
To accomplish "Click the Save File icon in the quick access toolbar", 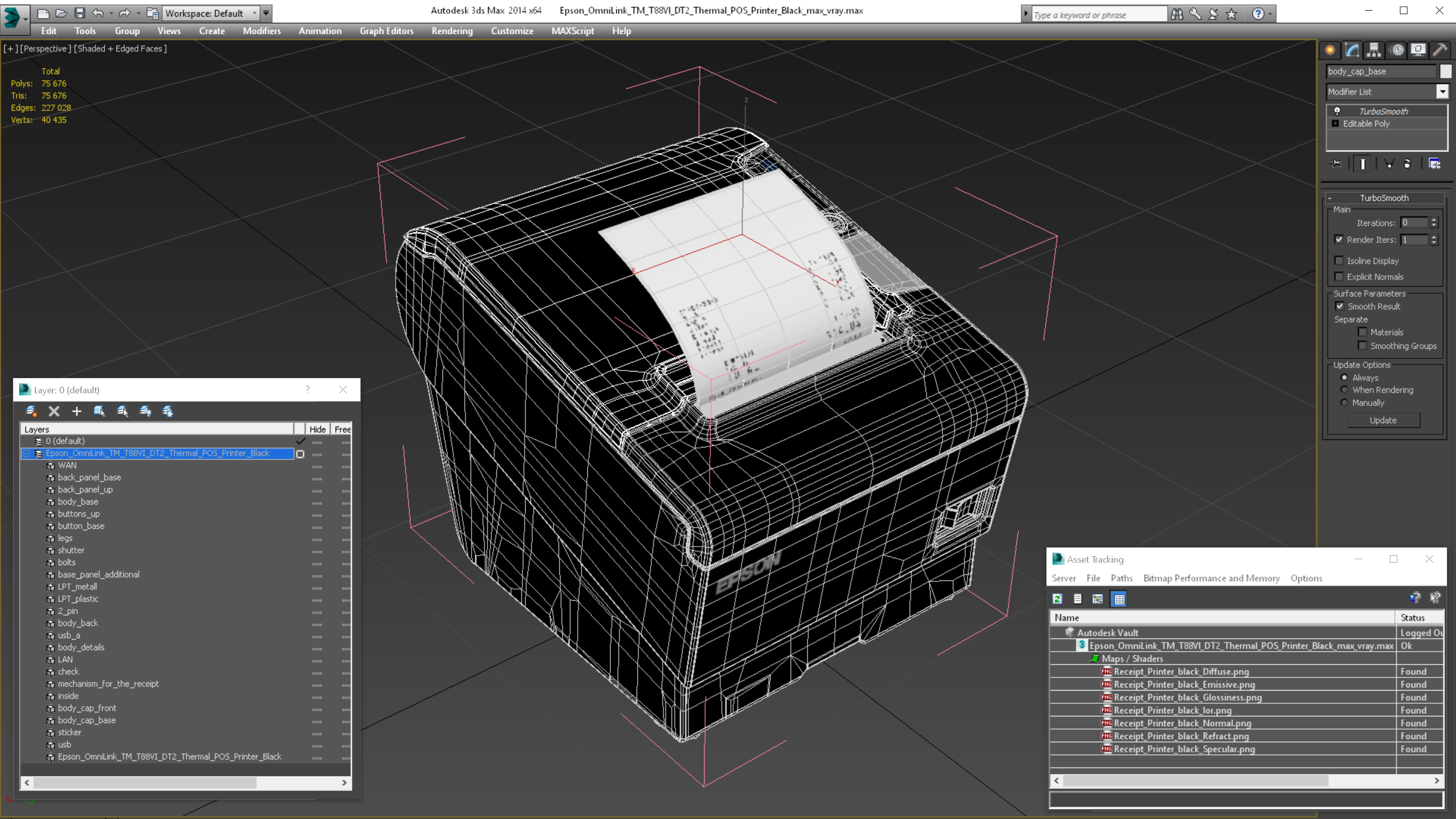I will tap(80, 13).
